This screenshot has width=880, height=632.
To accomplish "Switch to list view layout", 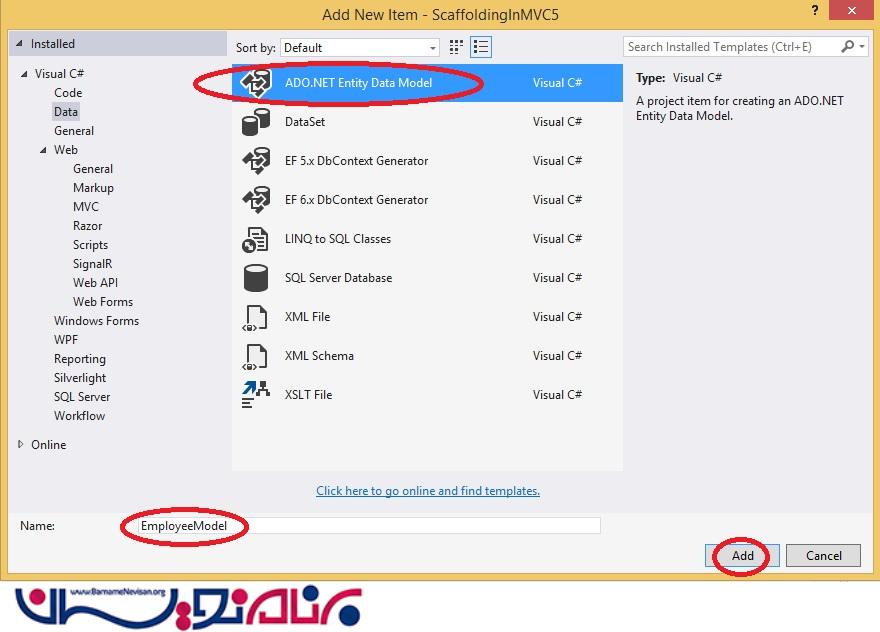I will pos(481,47).
